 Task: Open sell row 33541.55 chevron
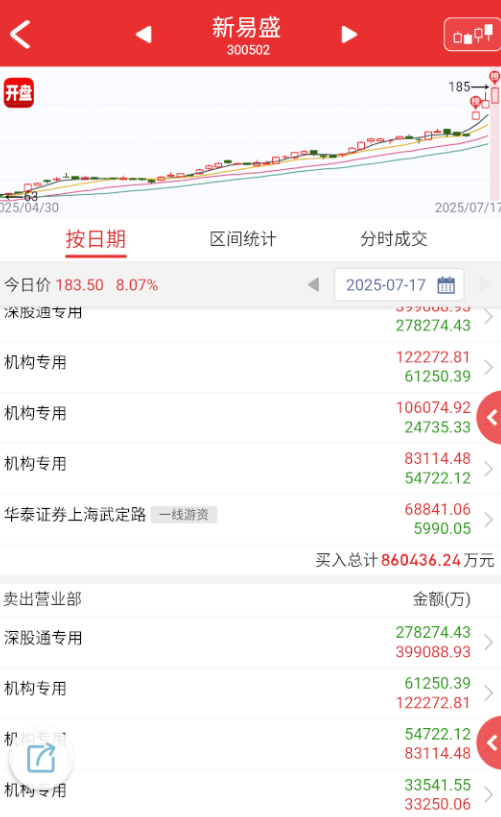pos(489,795)
